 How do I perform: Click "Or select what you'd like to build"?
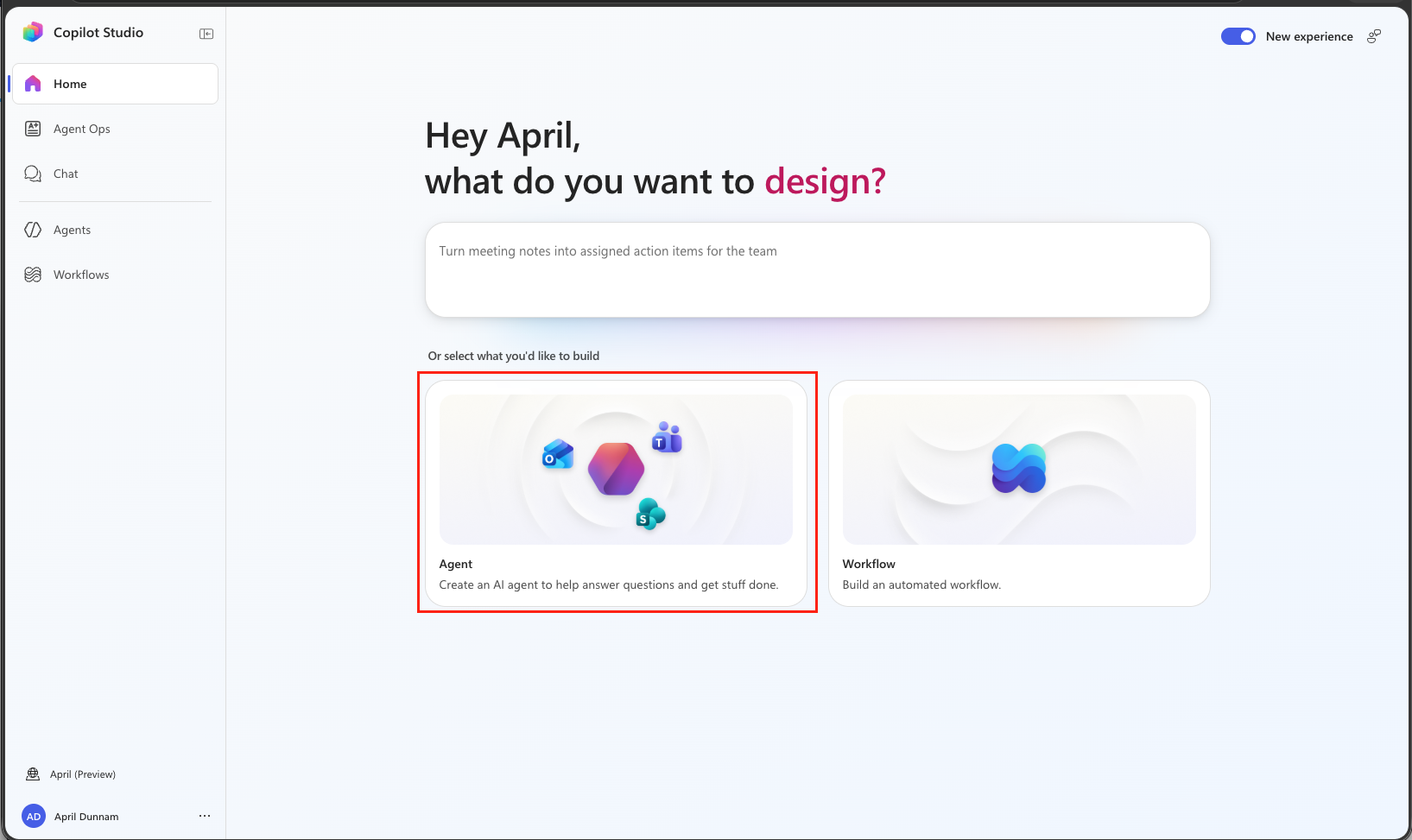point(514,356)
